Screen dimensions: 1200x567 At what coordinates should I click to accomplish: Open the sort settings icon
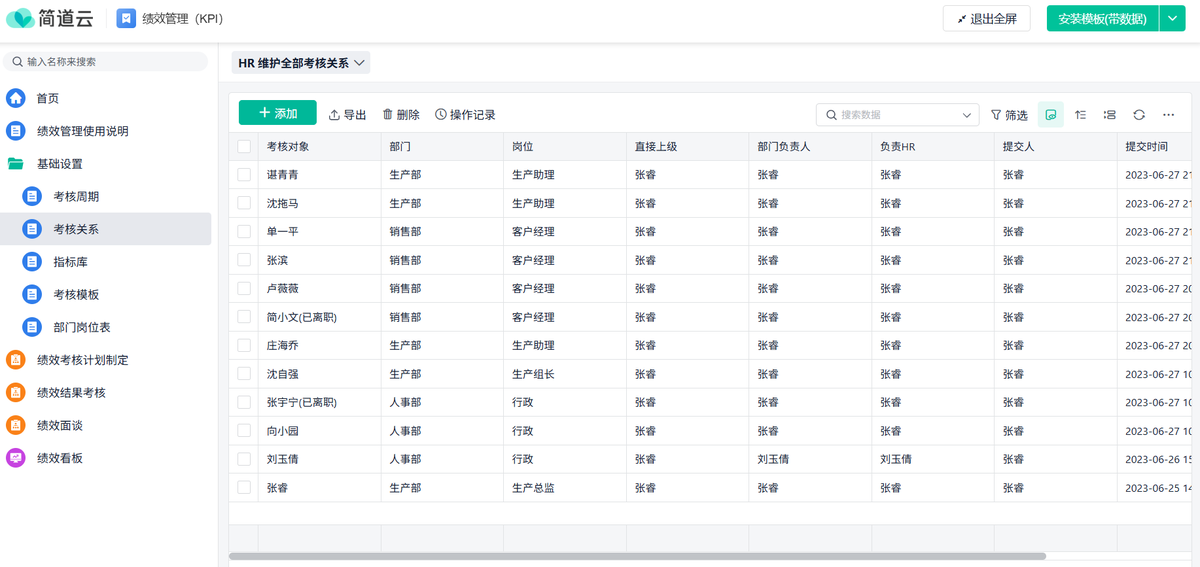[1081, 115]
